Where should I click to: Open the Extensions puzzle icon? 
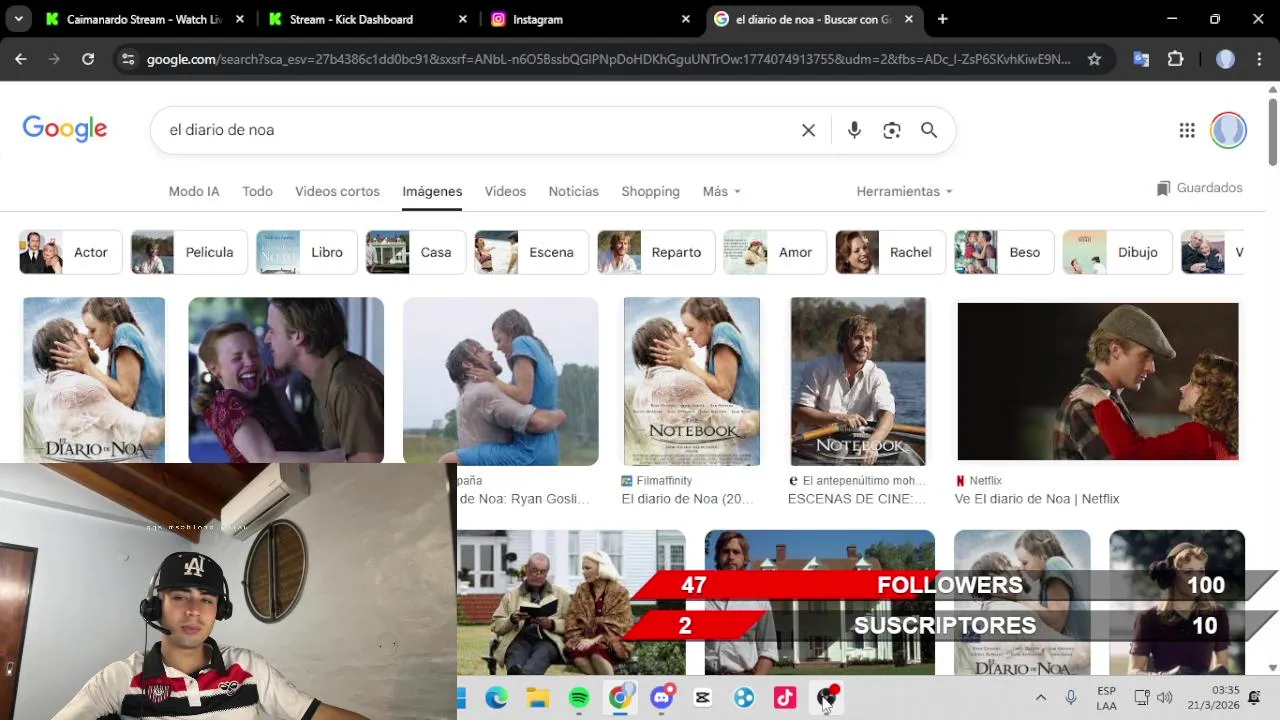point(1176,59)
